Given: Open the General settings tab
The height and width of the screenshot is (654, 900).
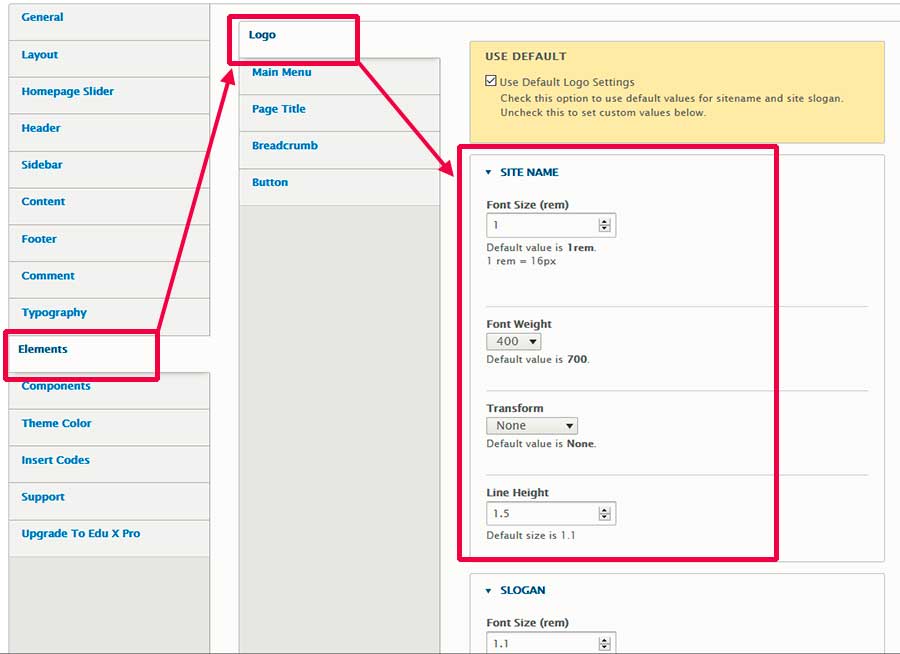Looking at the screenshot, I should click(42, 18).
